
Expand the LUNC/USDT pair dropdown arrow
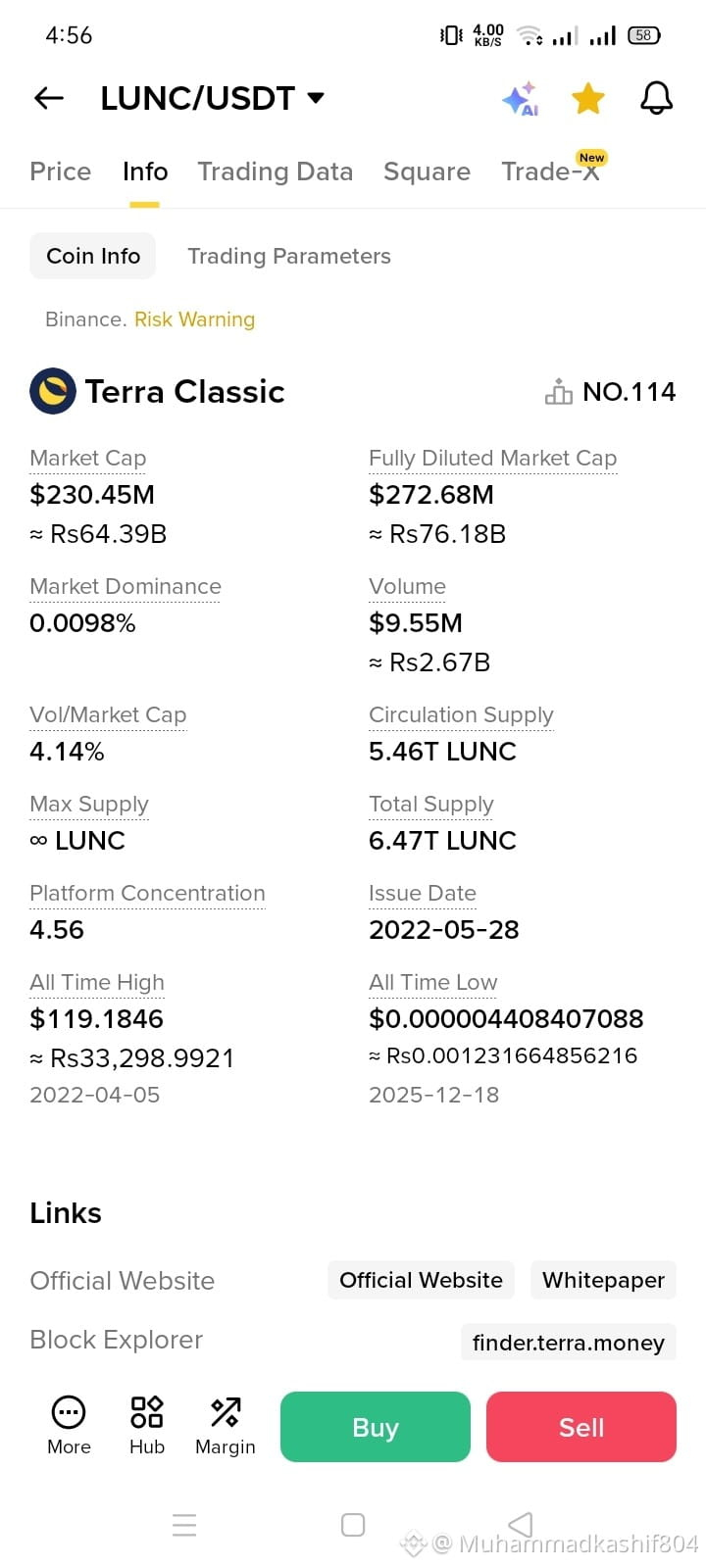[316, 98]
